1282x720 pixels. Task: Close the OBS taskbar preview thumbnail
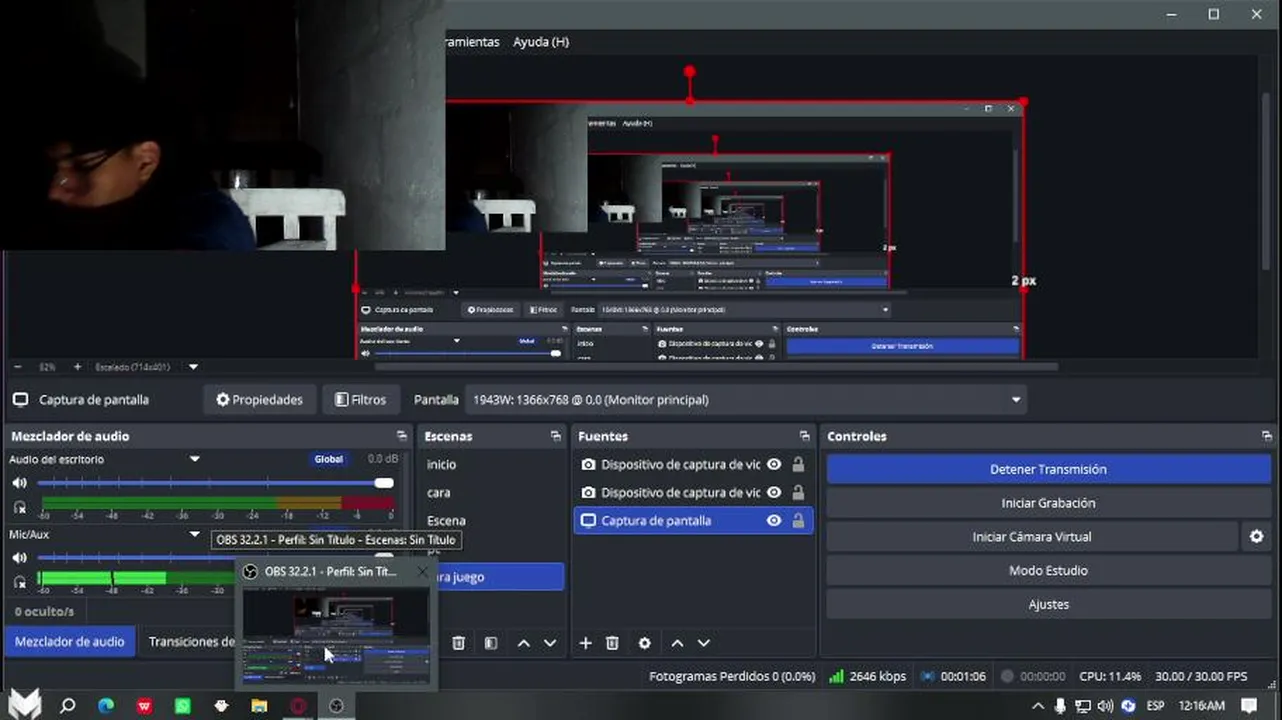click(x=422, y=572)
